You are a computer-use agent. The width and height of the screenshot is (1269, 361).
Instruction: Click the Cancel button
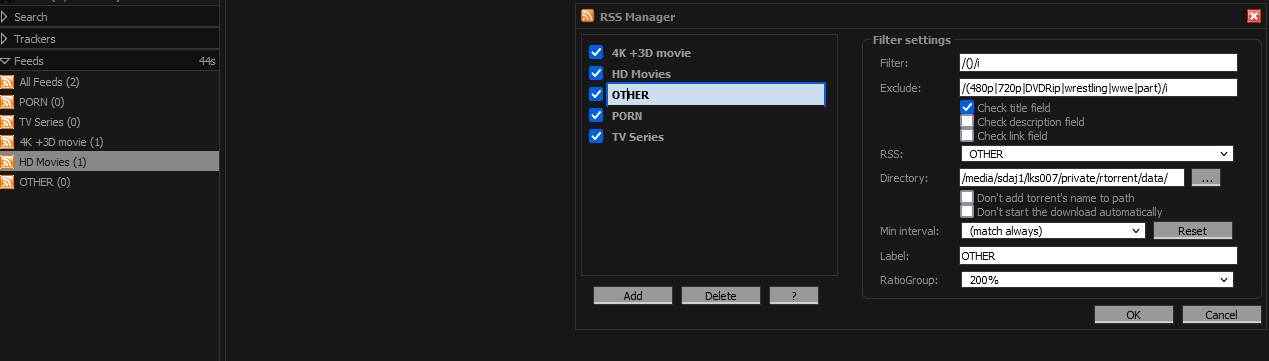click(x=1221, y=315)
